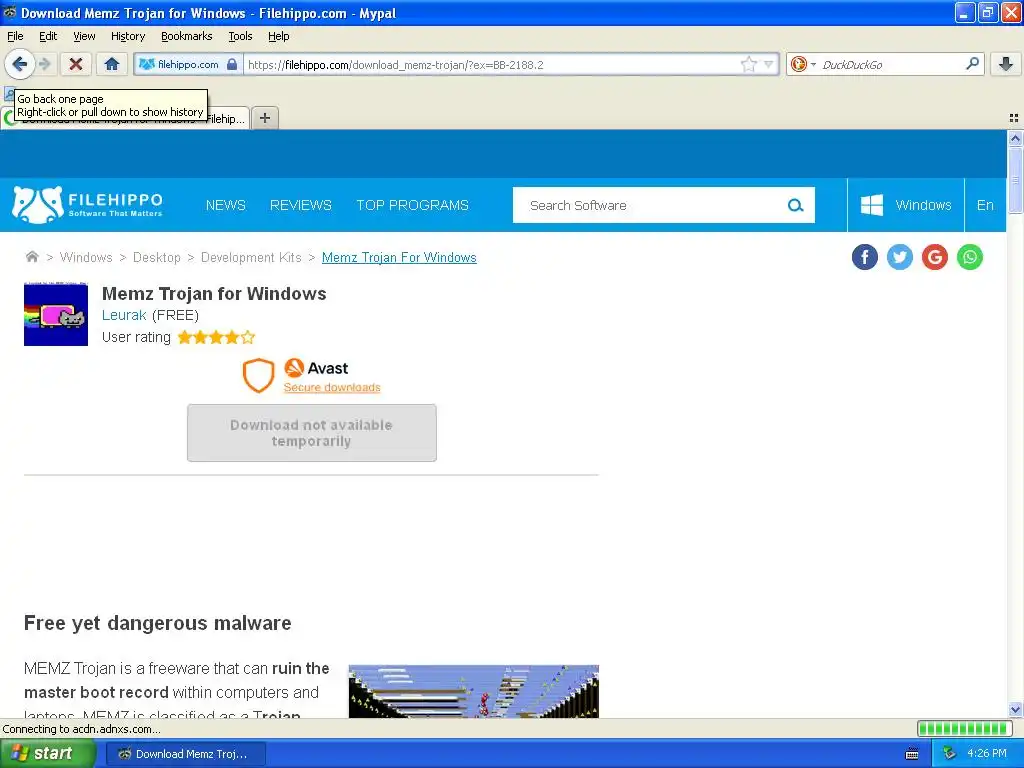The image size is (1024, 768).
Task: Open the downloads arrow button
Action: tap(1006, 64)
